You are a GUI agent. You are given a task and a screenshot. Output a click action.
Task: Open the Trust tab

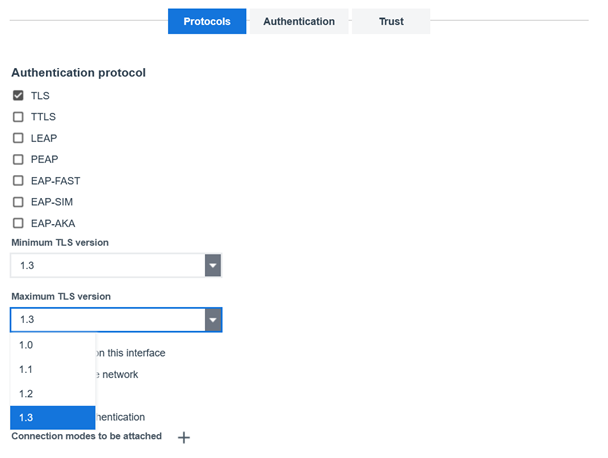(391, 21)
